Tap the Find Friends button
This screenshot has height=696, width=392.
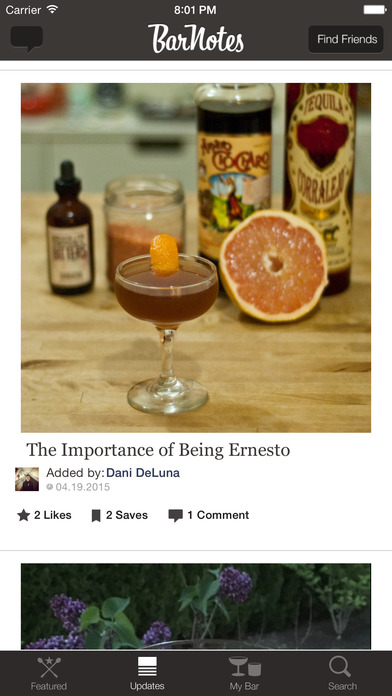tap(346, 39)
